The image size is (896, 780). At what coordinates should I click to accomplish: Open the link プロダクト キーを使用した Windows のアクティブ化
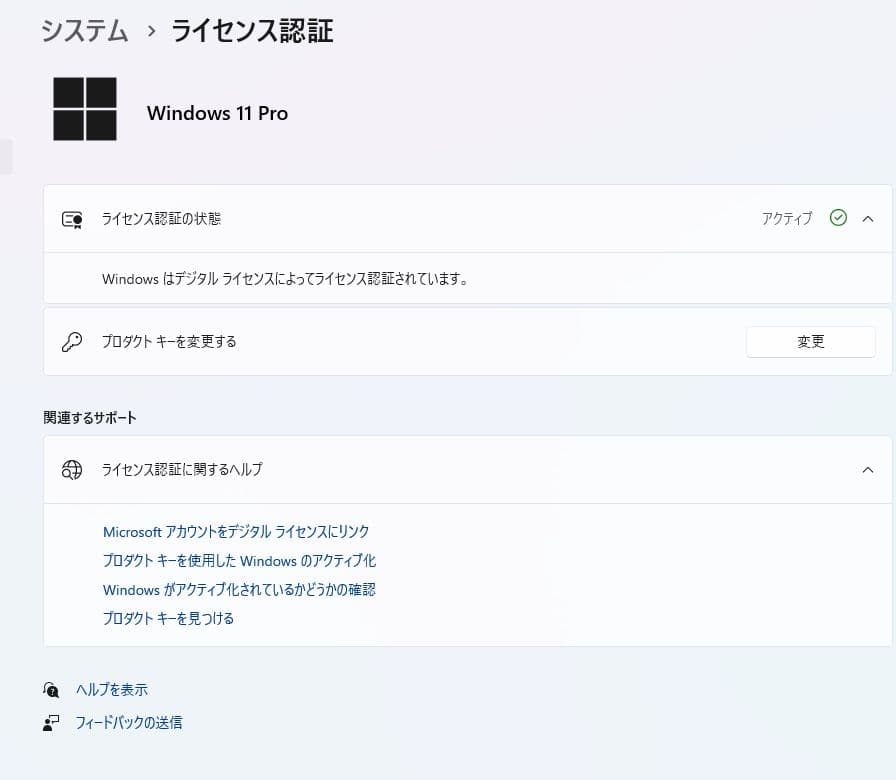[239, 561]
